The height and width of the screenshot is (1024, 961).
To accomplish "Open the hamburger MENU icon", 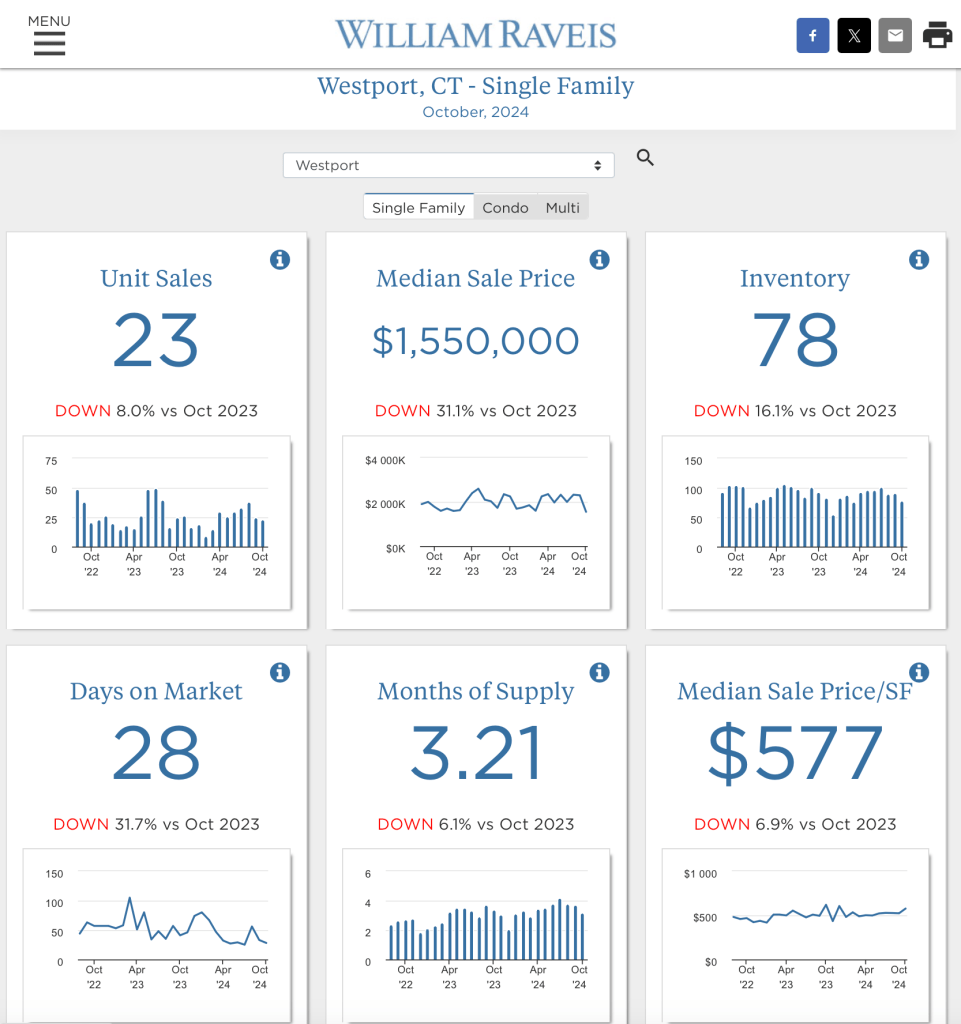I will 49,42.
